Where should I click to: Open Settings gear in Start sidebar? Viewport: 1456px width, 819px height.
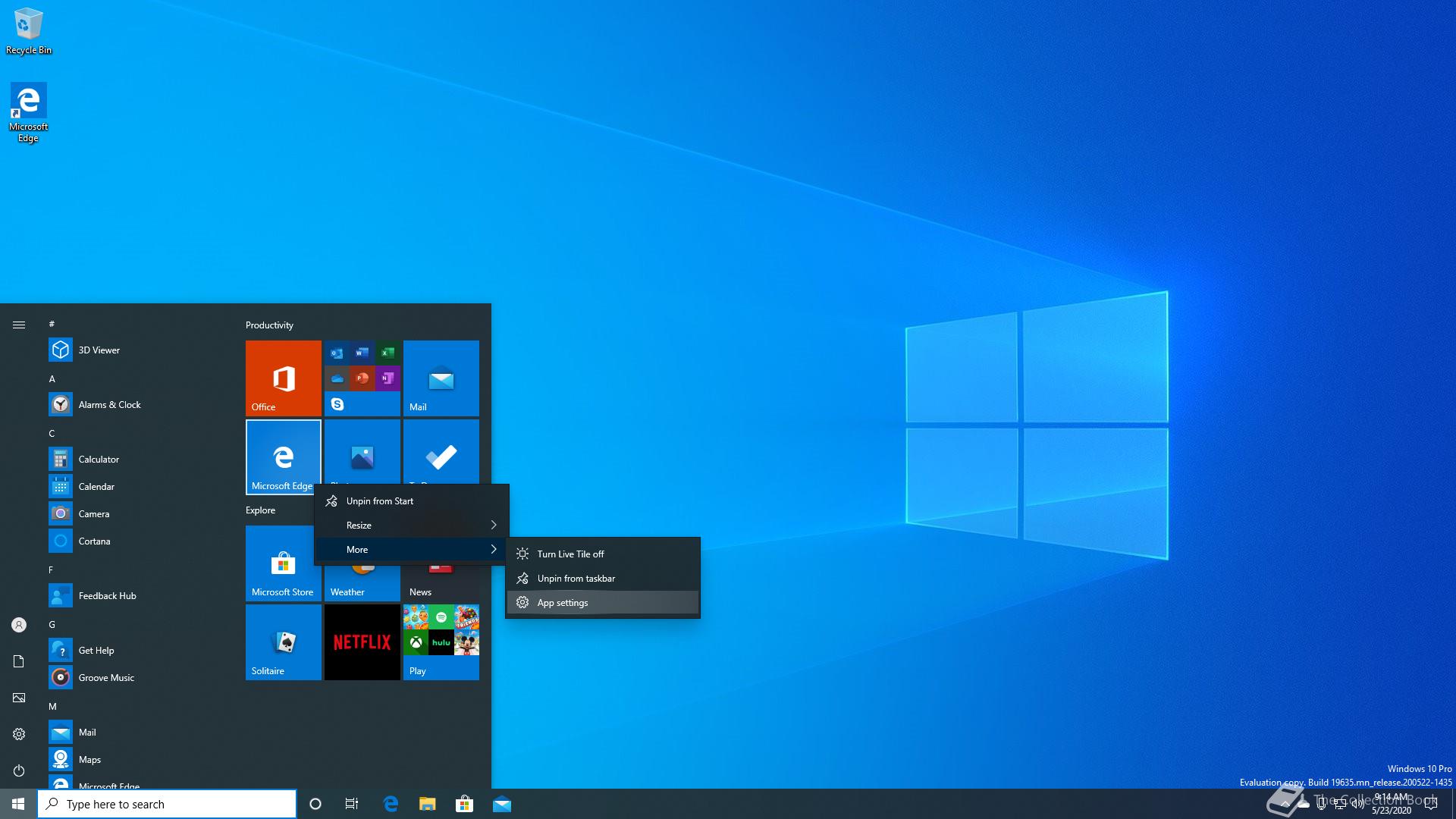(x=19, y=734)
